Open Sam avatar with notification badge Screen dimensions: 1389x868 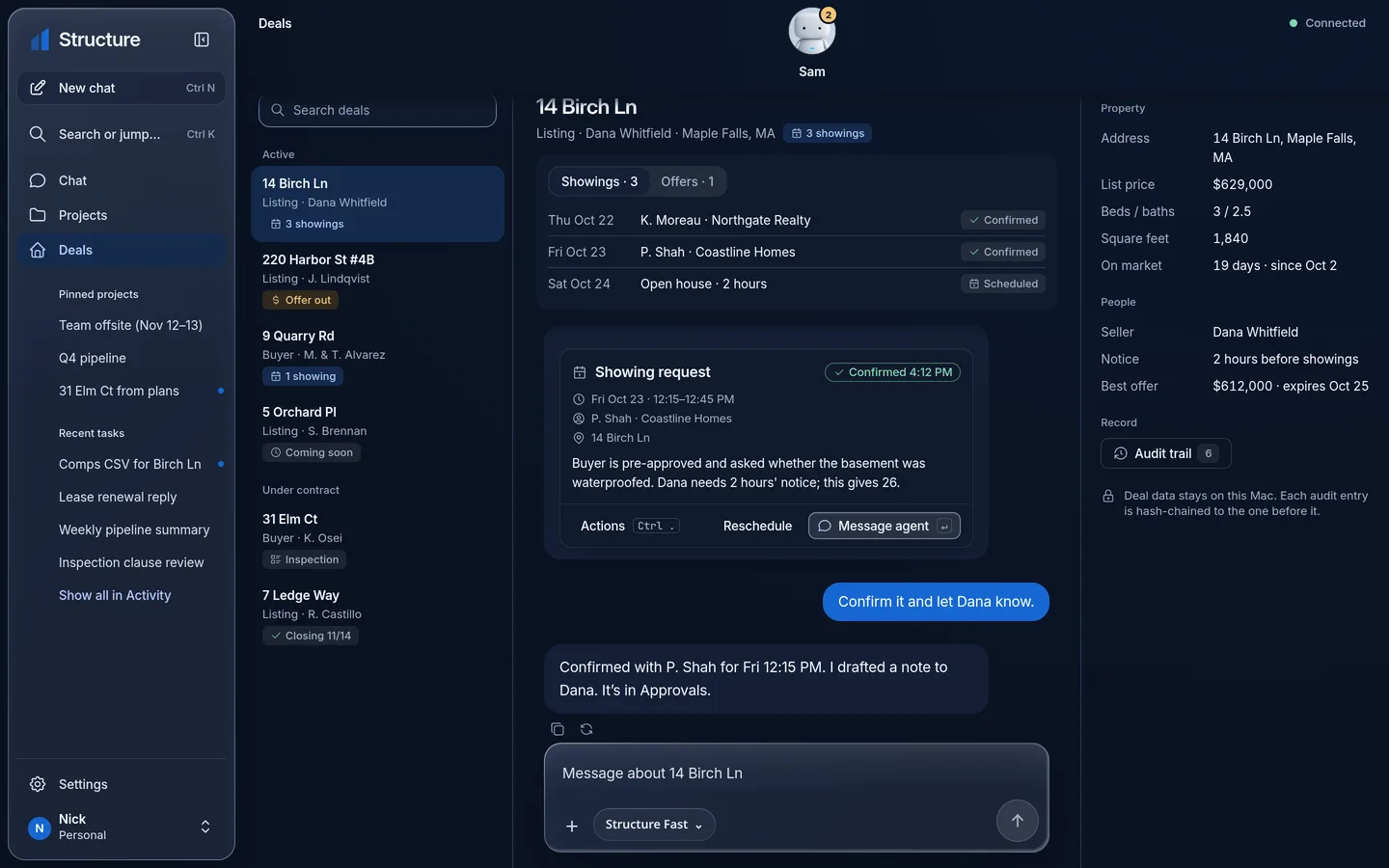point(812,31)
